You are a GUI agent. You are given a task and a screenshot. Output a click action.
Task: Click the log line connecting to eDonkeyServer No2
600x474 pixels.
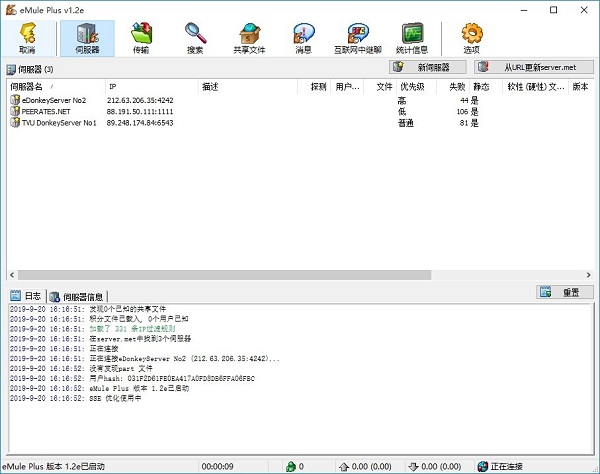point(145,358)
